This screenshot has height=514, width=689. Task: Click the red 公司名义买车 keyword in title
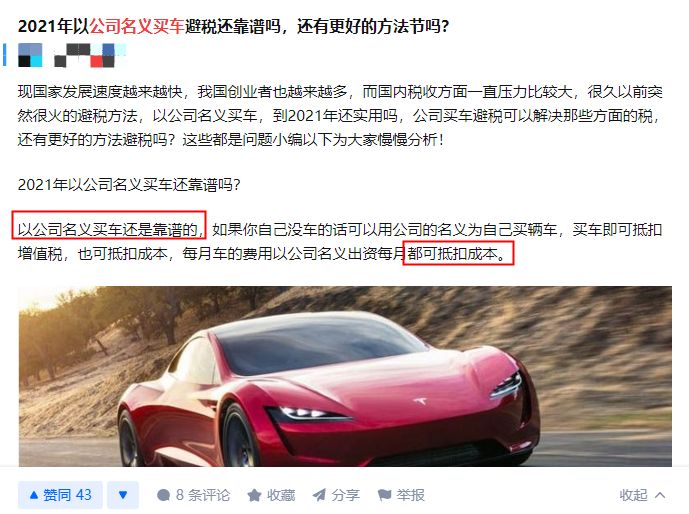(x=137, y=26)
